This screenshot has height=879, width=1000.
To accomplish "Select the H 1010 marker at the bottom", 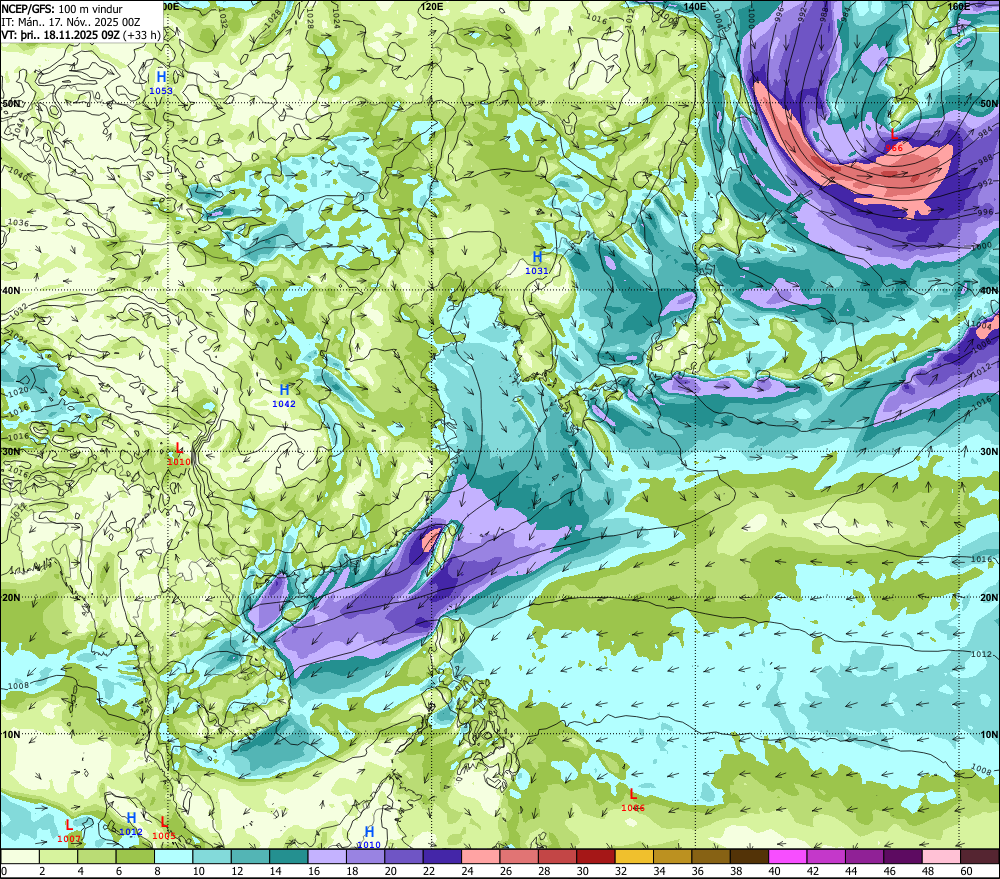I will [369, 838].
